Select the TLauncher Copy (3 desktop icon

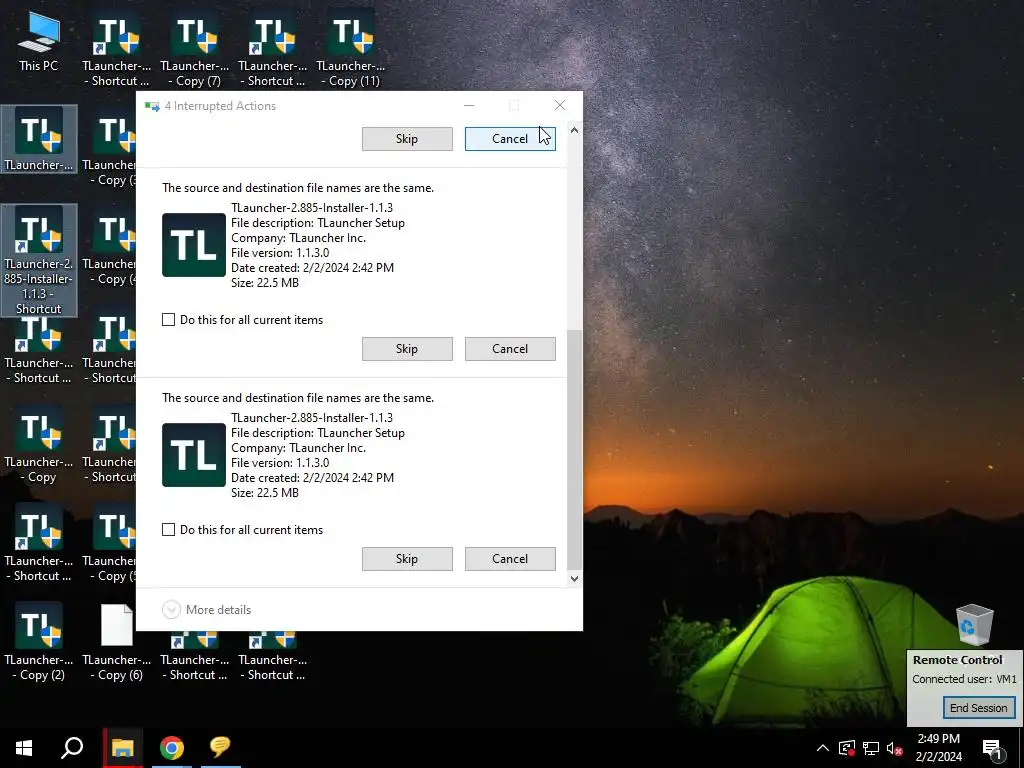tap(109, 149)
